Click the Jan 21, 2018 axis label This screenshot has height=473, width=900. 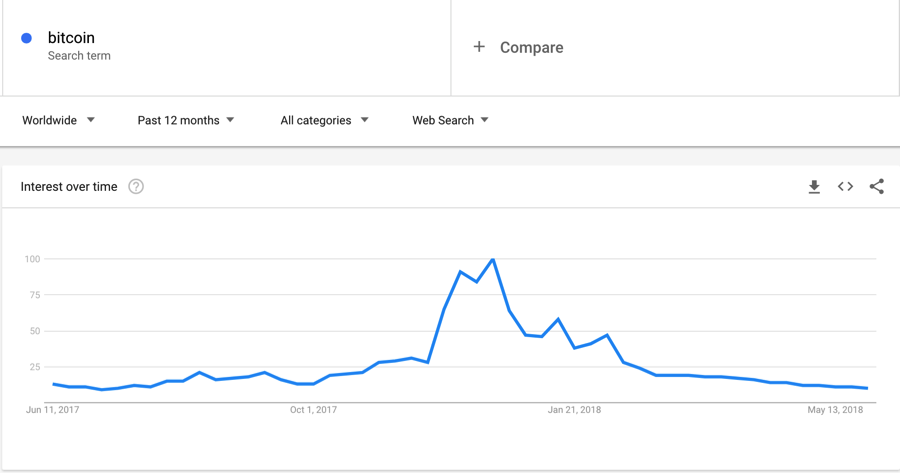click(574, 410)
